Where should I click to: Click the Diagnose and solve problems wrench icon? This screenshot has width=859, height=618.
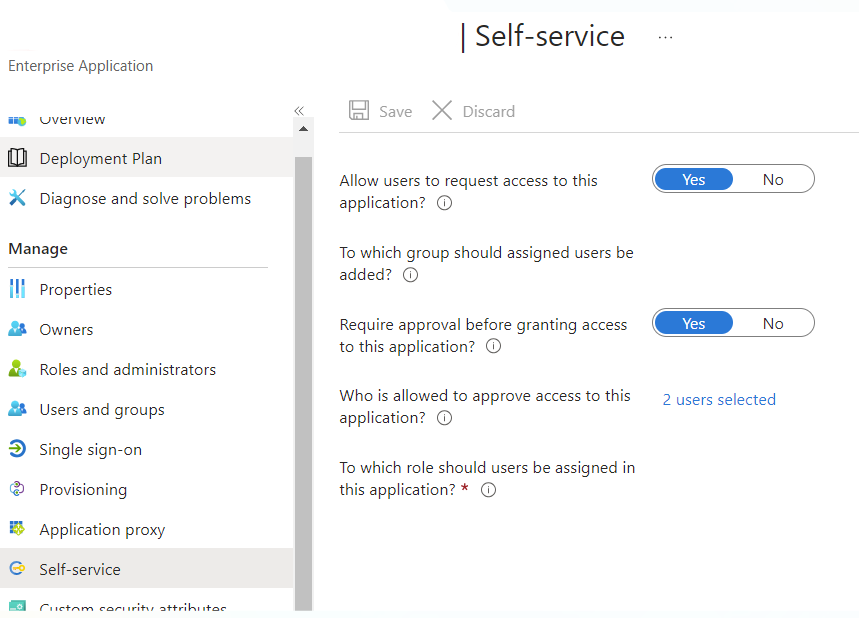point(17,198)
